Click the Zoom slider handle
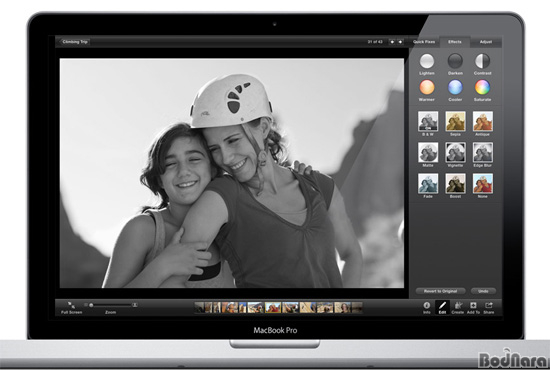The width and height of the screenshot is (550, 370). (91, 305)
